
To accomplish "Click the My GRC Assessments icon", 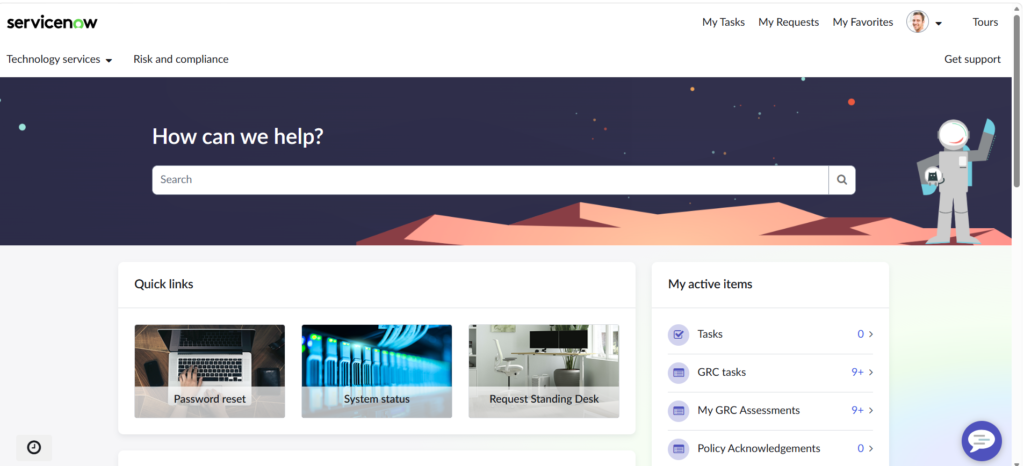I will pyautogui.click(x=679, y=411).
